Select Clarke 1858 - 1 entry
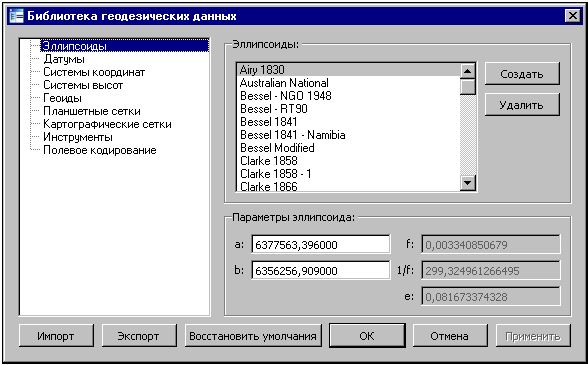588x365 pixels. coord(348,174)
